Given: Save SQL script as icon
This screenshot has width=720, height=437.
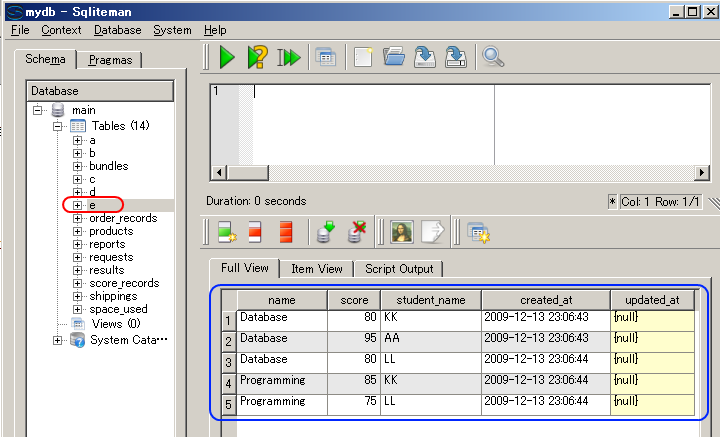Looking at the screenshot, I should 456,57.
